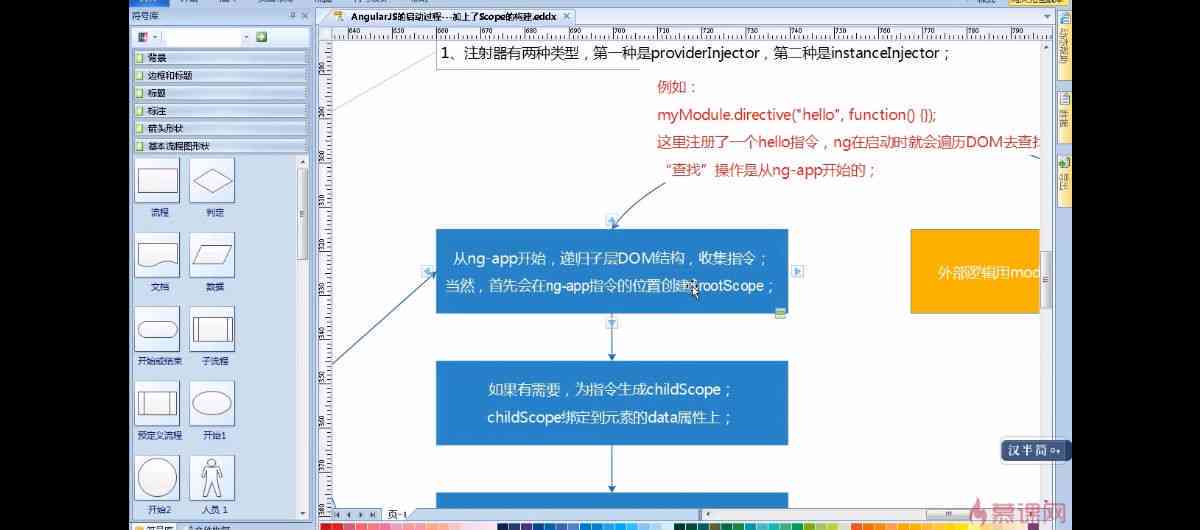
Task: Select the 开始1 ellipse shape
Action: click(x=212, y=403)
